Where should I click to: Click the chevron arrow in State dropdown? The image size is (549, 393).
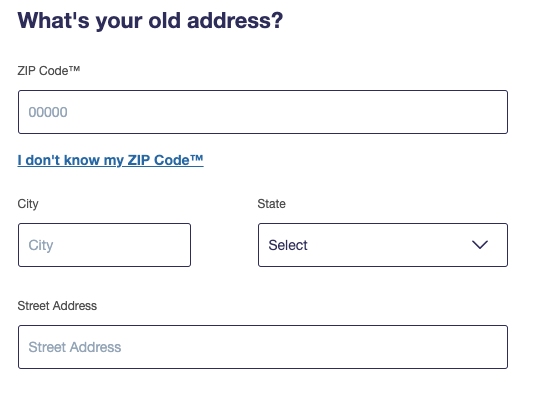(480, 245)
